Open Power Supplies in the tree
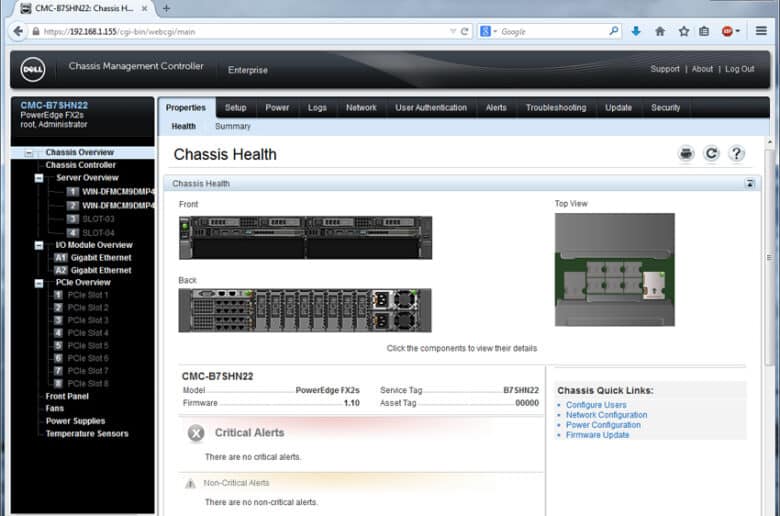Image resolution: width=780 pixels, height=516 pixels. pyautogui.click(x=75, y=421)
